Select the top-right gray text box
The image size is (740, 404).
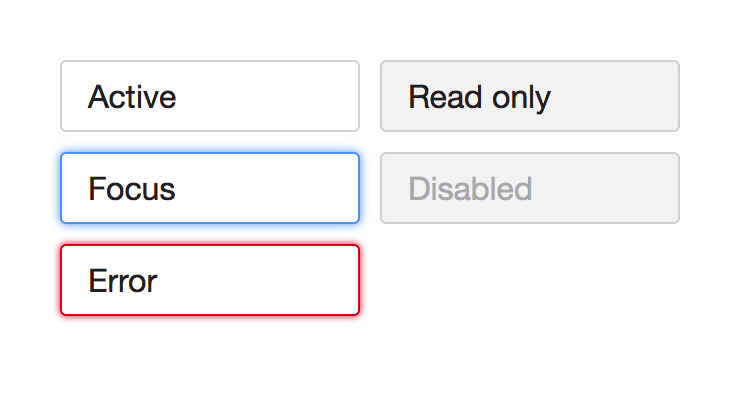point(530,96)
